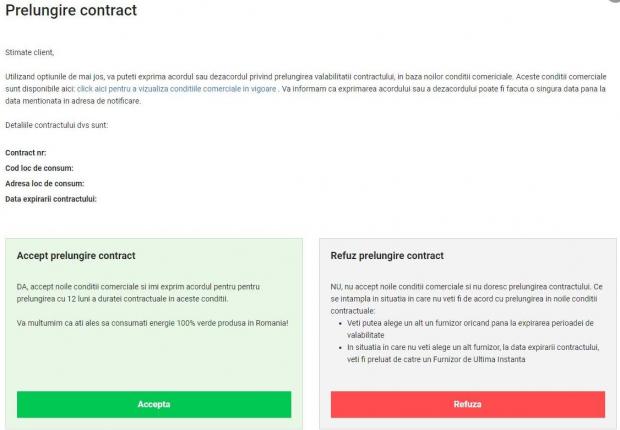
Task: Click the Contract nr label
Action: 26,152
